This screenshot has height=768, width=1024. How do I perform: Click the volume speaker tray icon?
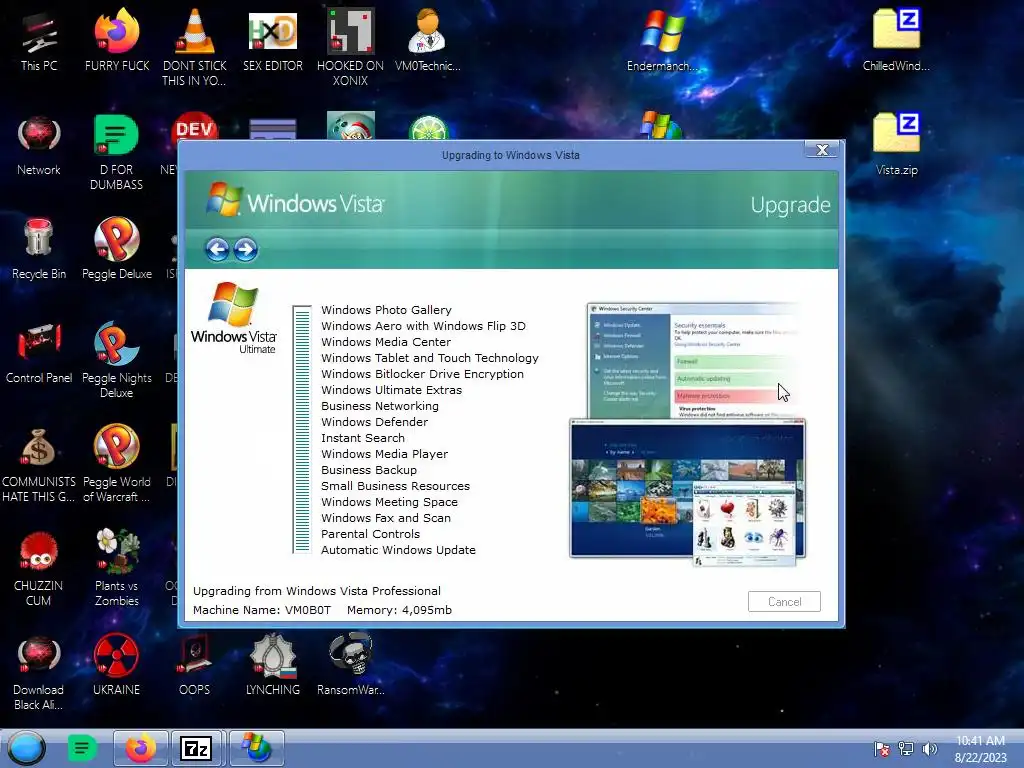(929, 749)
